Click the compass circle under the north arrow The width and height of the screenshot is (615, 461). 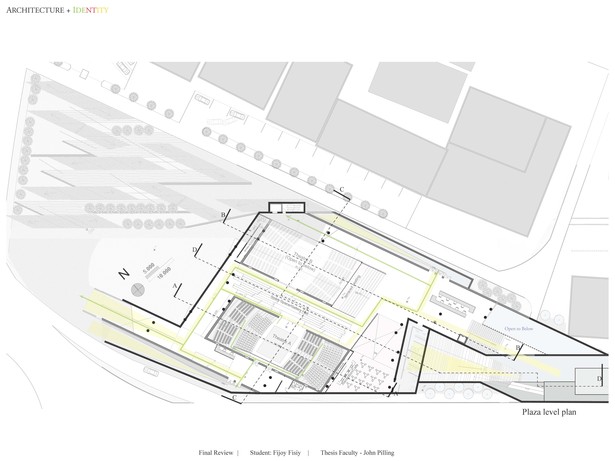coord(138,290)
